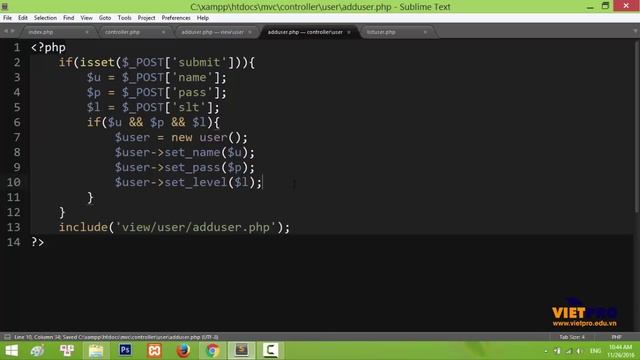Close the listuser.php tab
Viewport: 640px width, 360px height.
point(425,32)
